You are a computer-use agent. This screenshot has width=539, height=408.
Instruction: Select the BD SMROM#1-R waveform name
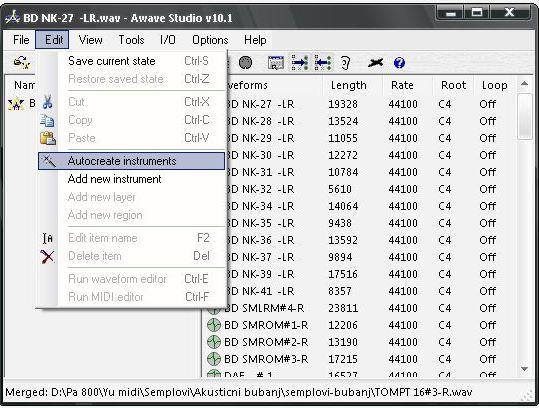tap(266, 325)
